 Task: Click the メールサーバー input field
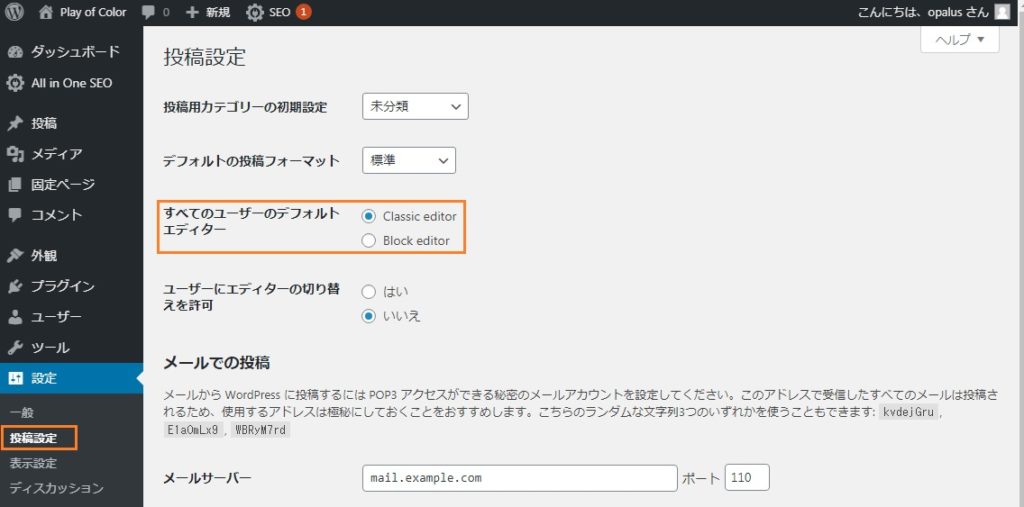pyautogui.click(x=520, y=478)
